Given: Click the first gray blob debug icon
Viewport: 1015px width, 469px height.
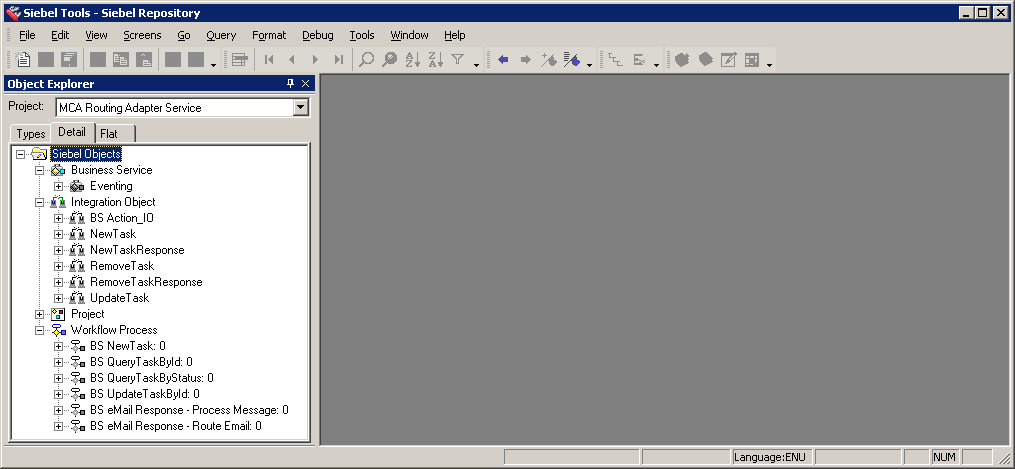Looking at the screenshot, I should point(682,60).
